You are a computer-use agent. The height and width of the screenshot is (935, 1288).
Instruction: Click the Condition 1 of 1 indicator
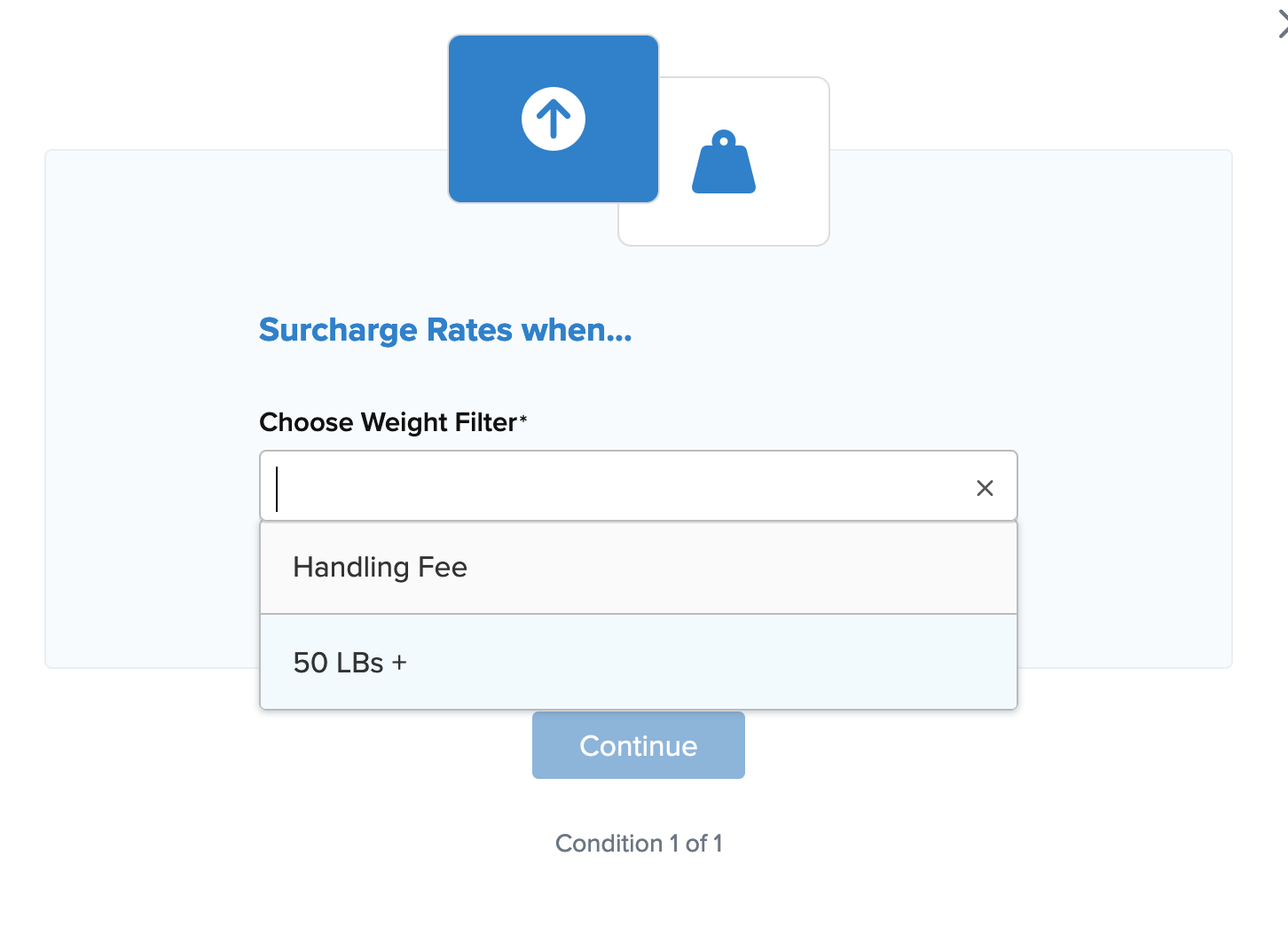click(x=639, y=844)
